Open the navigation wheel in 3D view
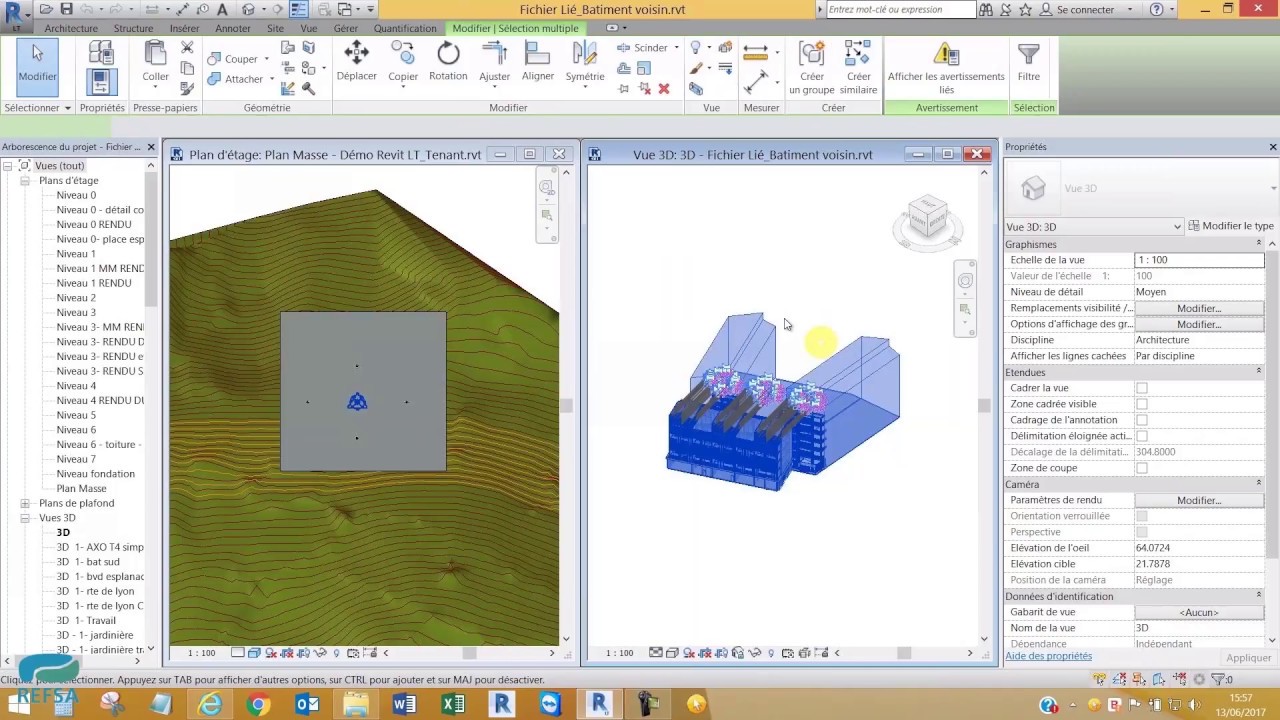This screenshot has height=720, width=1280. click(965, 281)
